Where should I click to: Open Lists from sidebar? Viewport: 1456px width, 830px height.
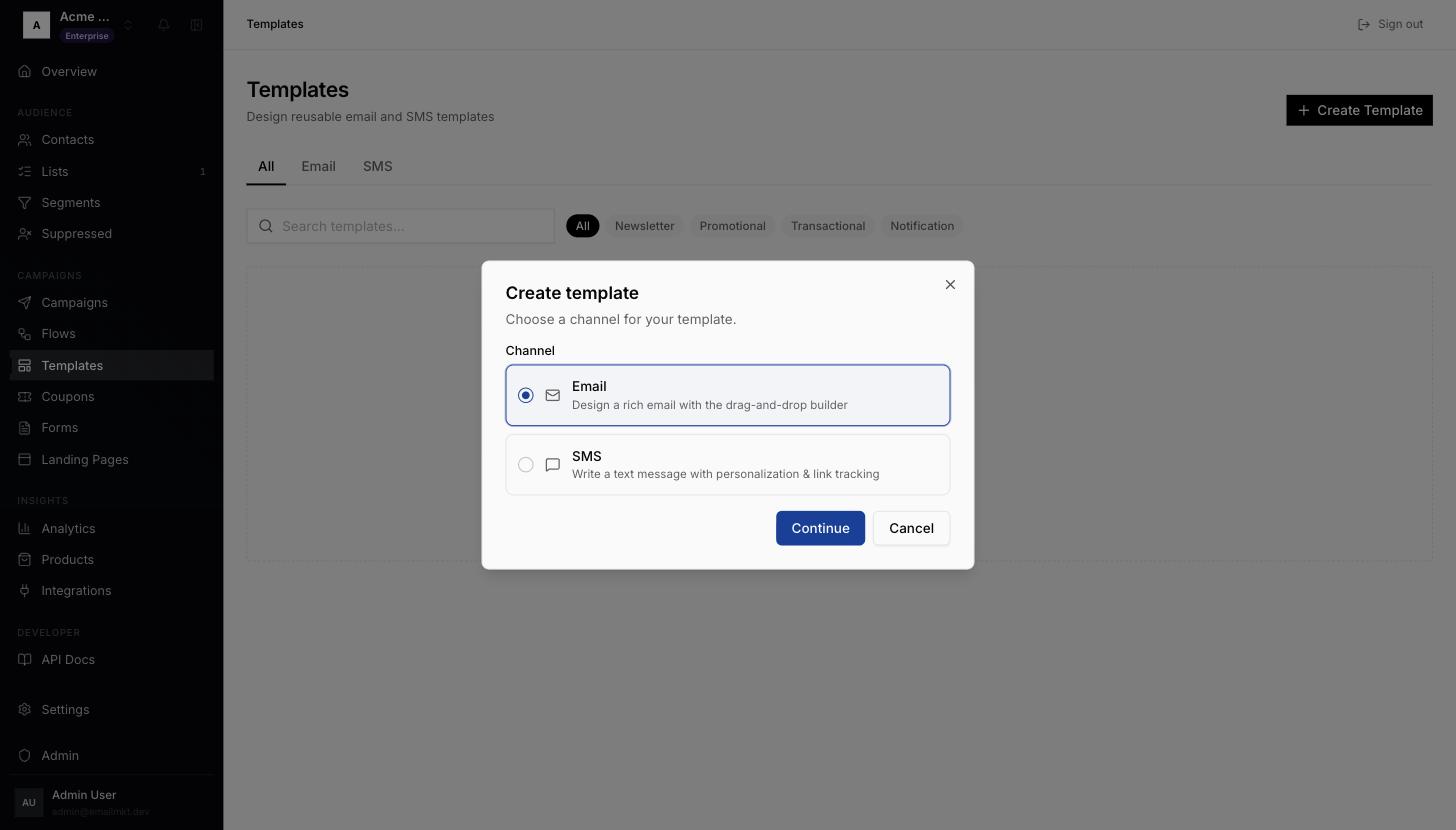tap(112, 171)
